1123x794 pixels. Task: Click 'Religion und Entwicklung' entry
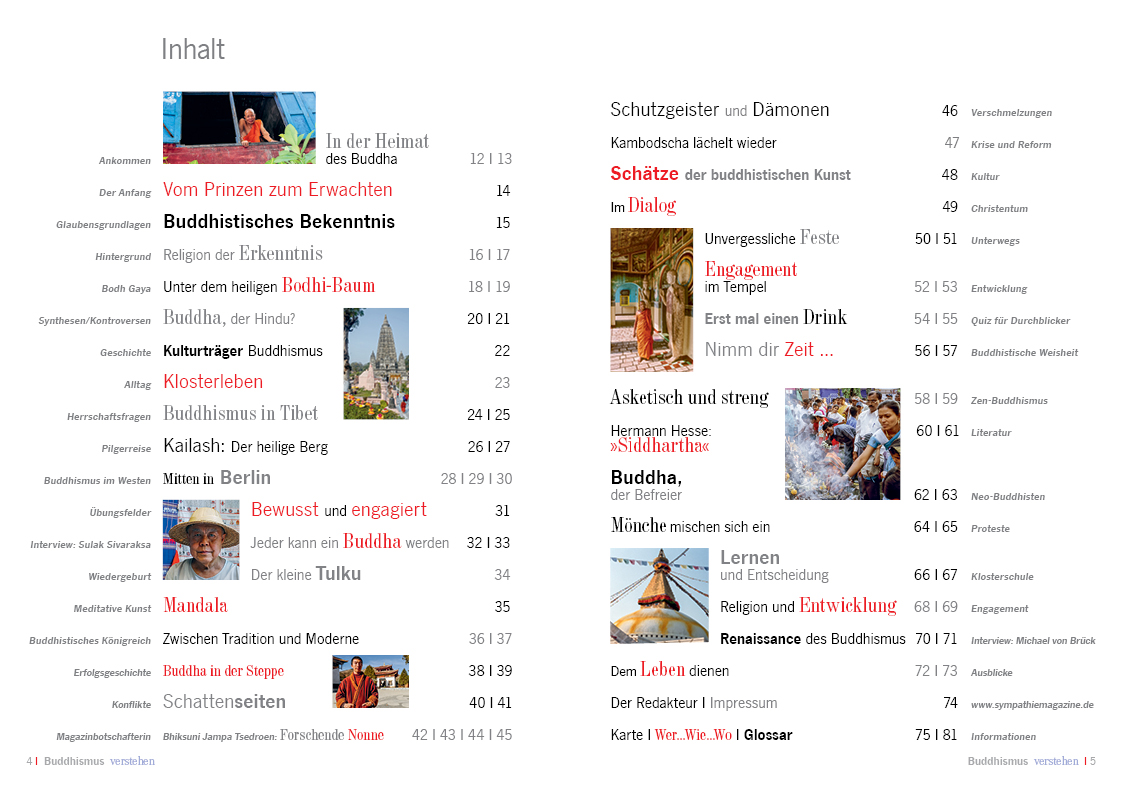[x=809, y=606]
